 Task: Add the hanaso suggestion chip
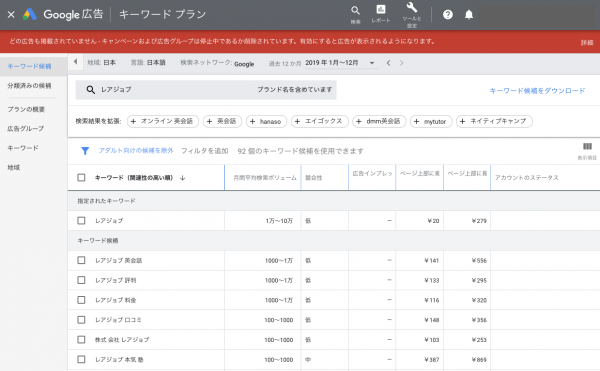tap(266, 121)
